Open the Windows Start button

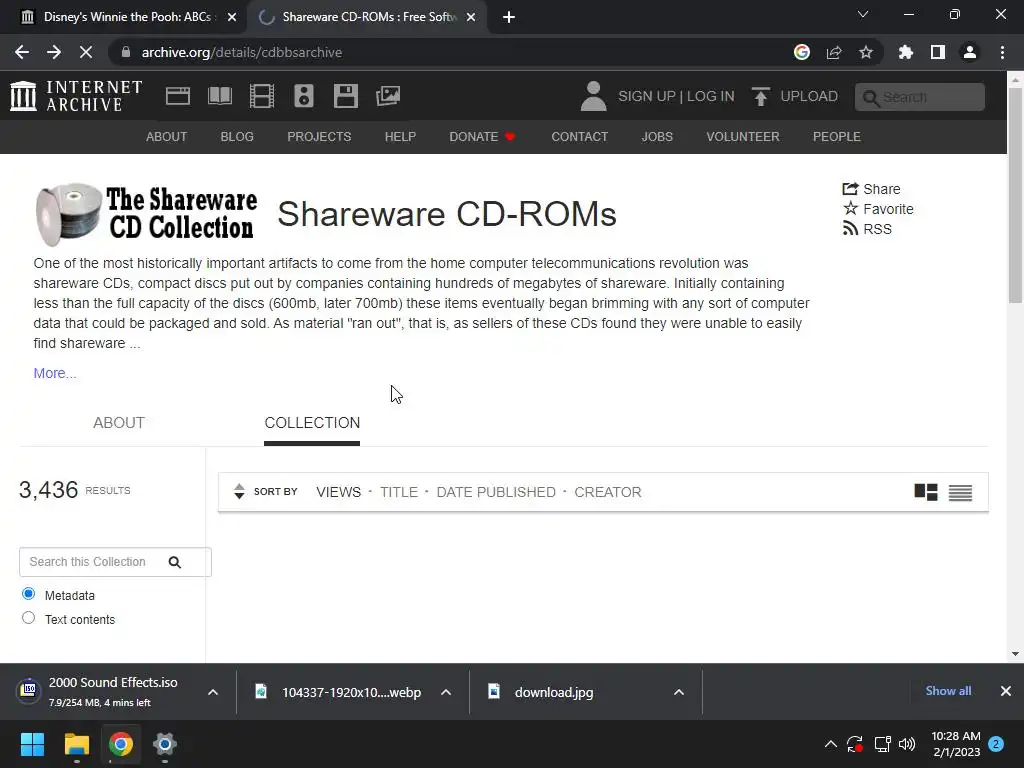click(x=32, y=744)
